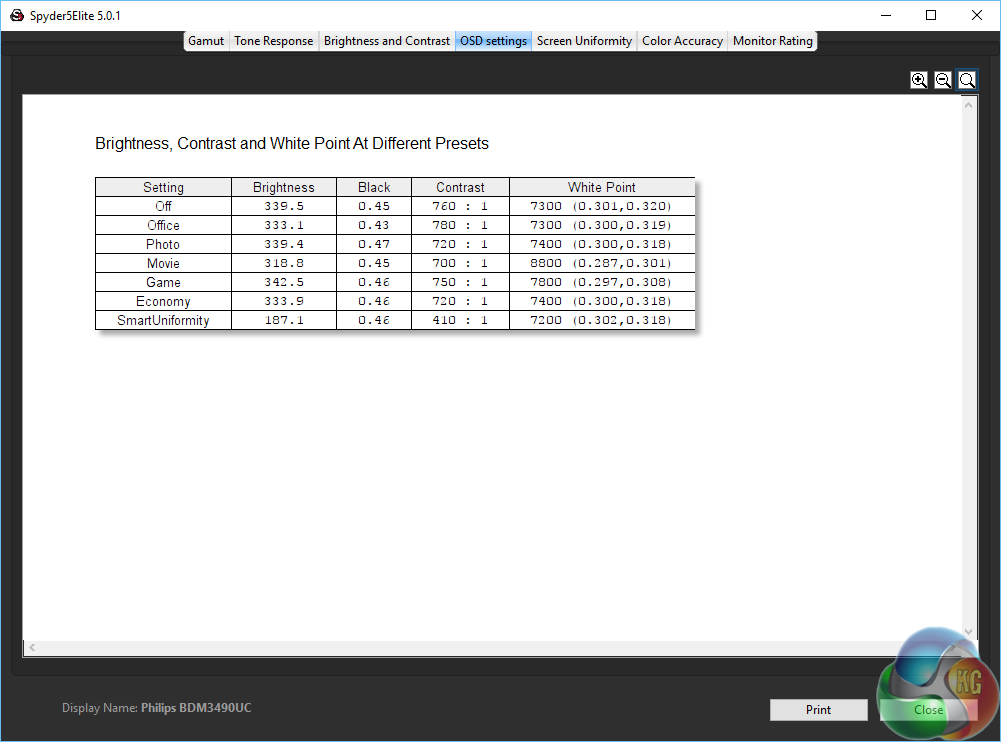Click the report heading about Different Presets
The width and height of the screenshot is (1001, 742).
point(292,144)
